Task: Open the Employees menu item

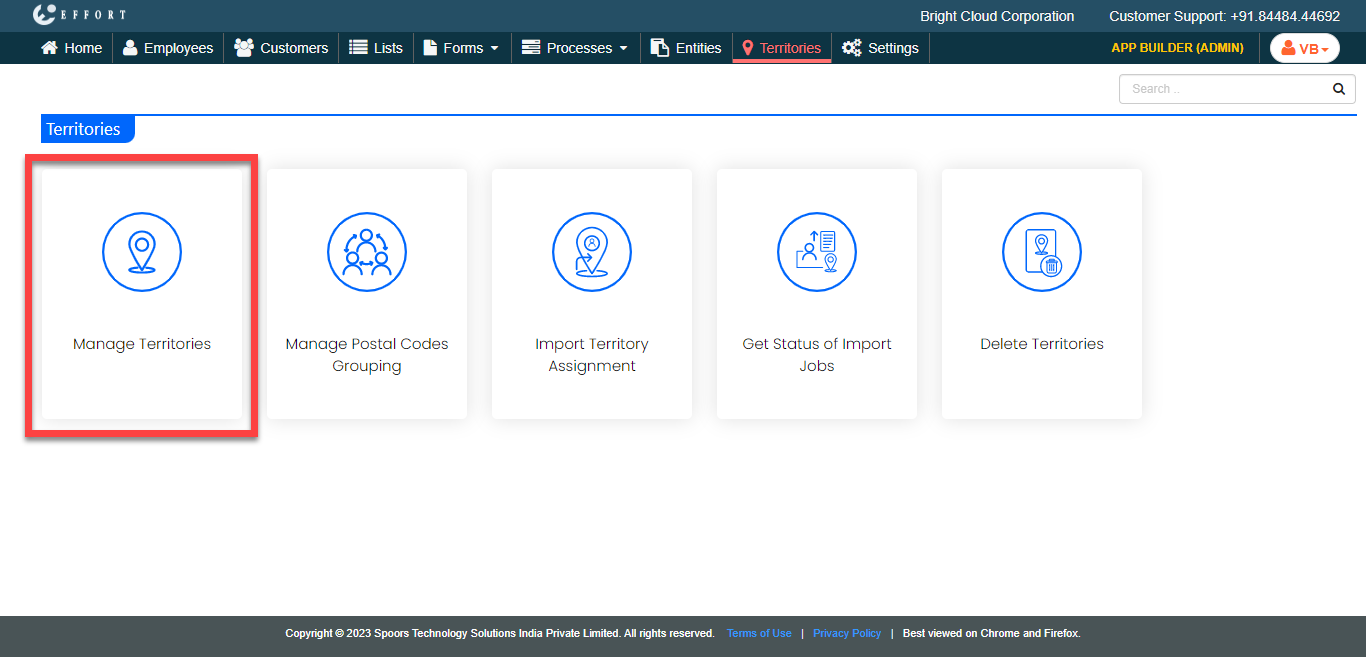Action: pos(168,48)
